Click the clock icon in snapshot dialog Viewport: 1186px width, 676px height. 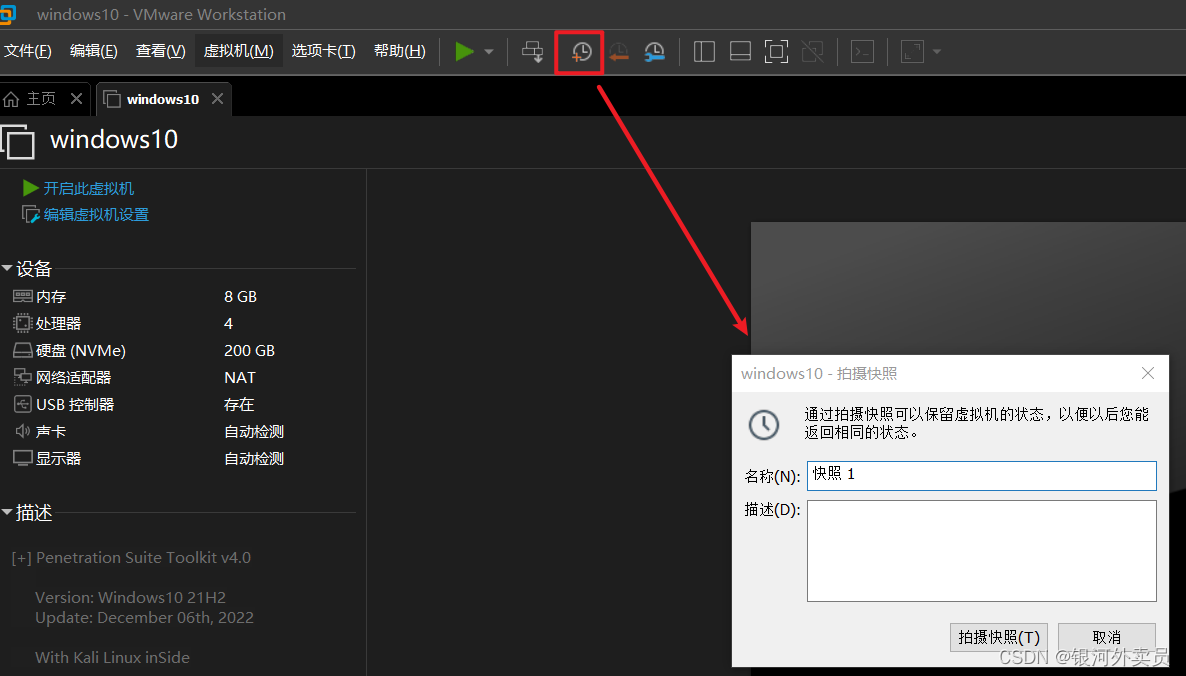coord(764,424)
